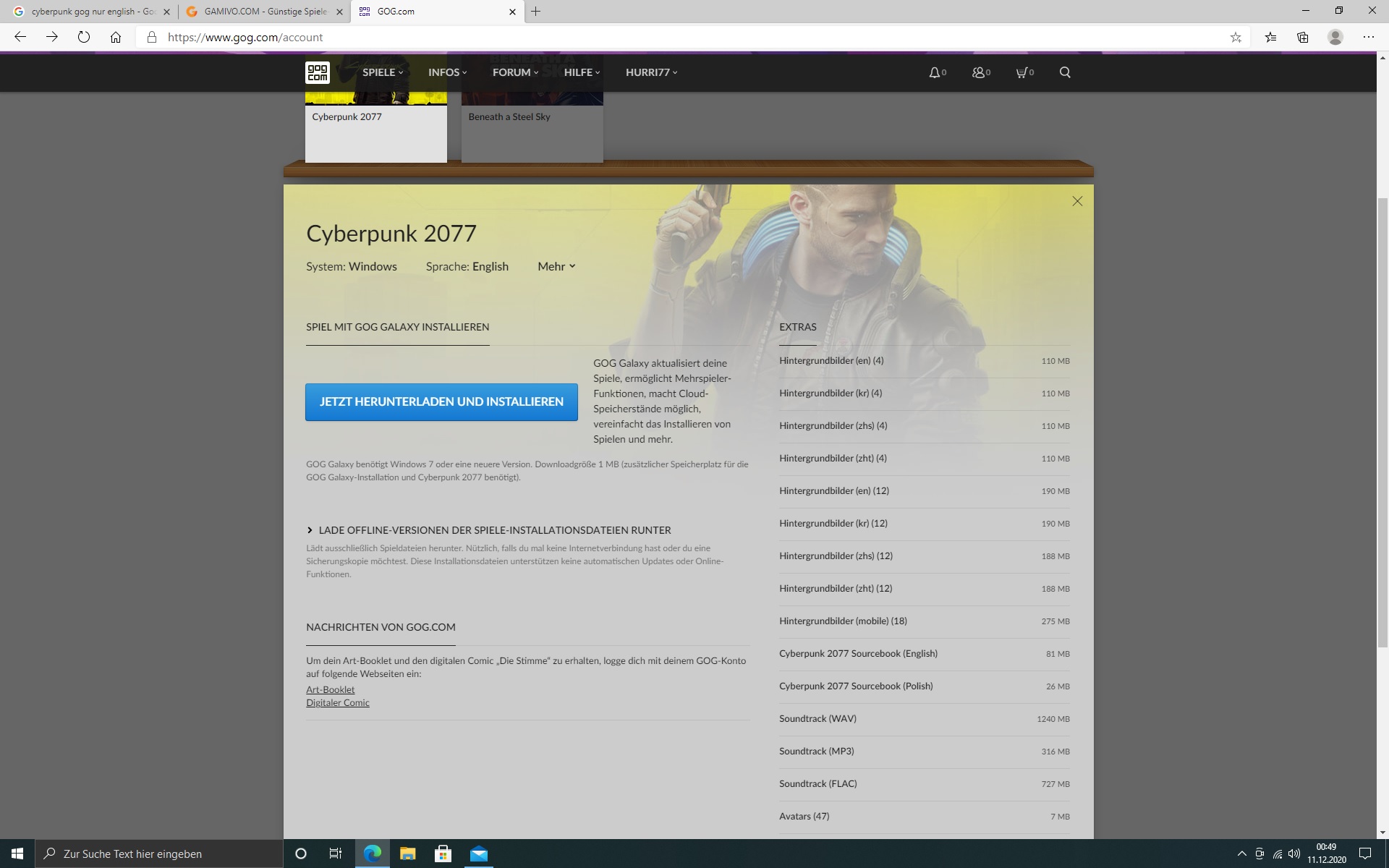Expand the FORUM menu
The image size is (1389, 868).
coord(515,72)
